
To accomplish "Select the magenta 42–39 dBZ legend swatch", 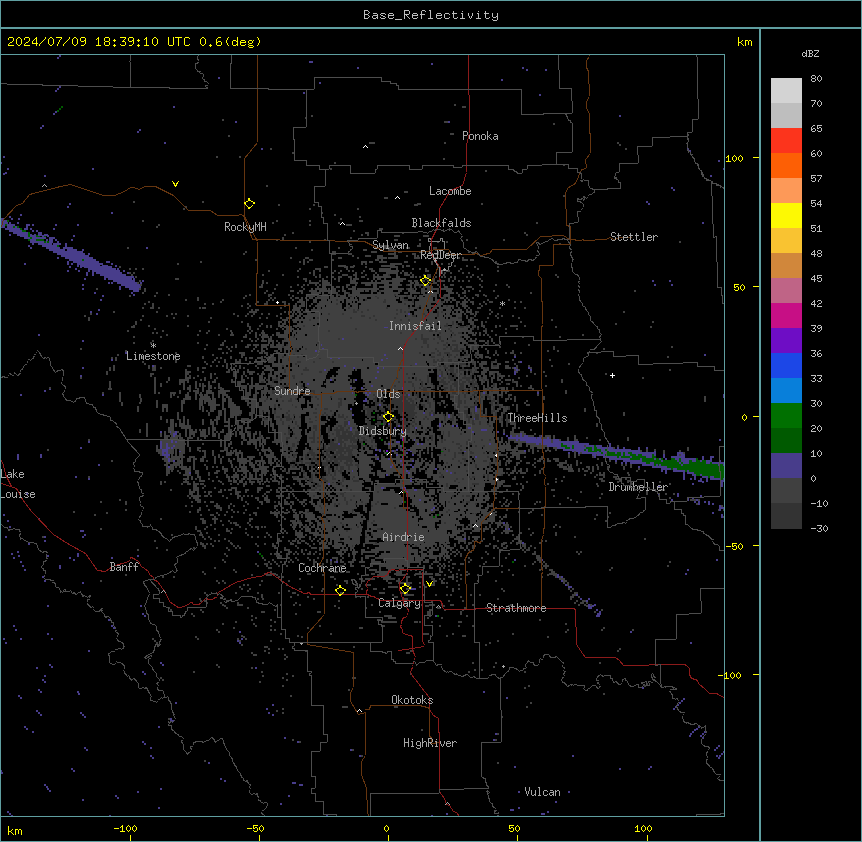I will 786,316.
